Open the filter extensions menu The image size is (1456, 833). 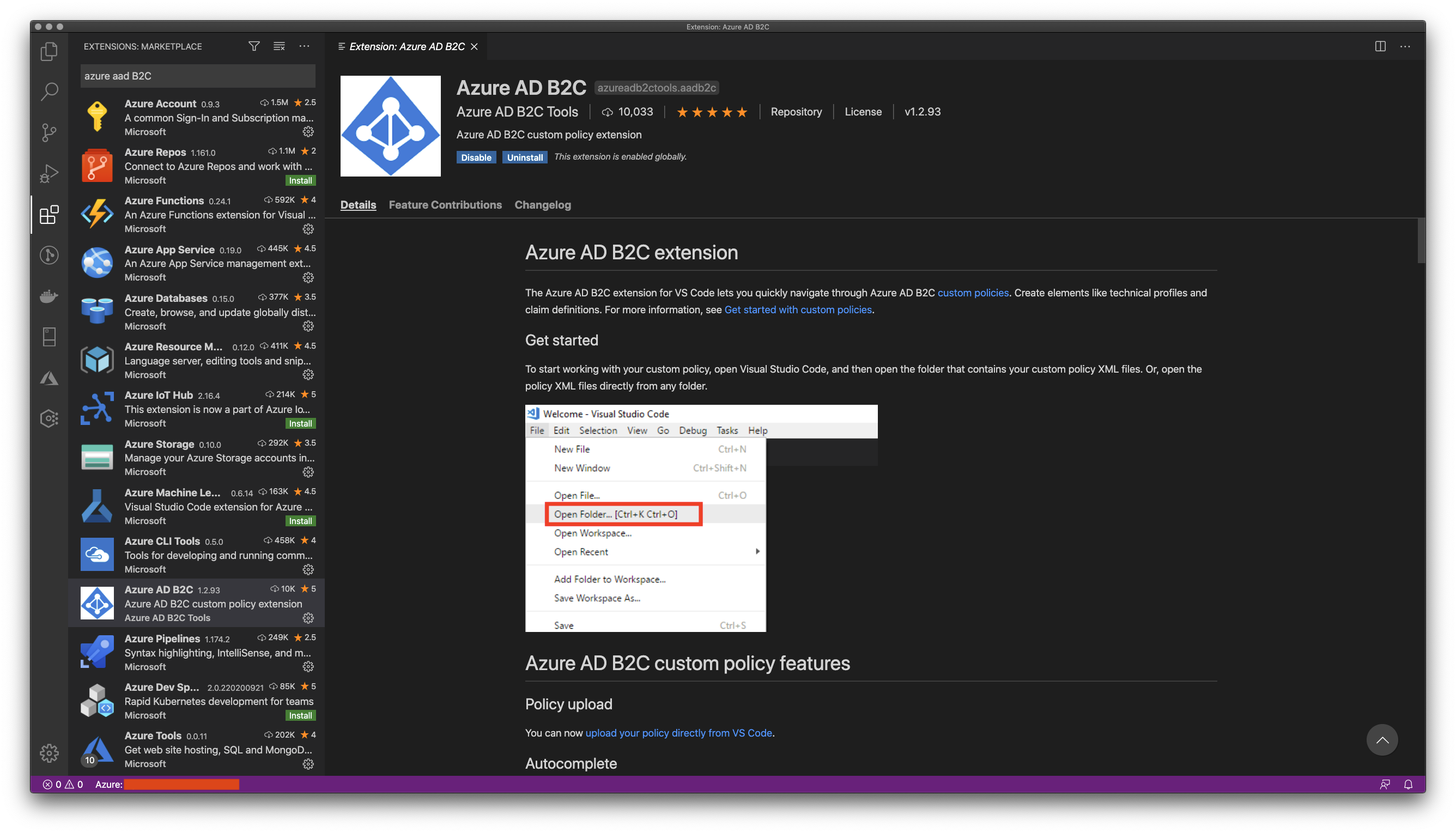click(254, 46)
